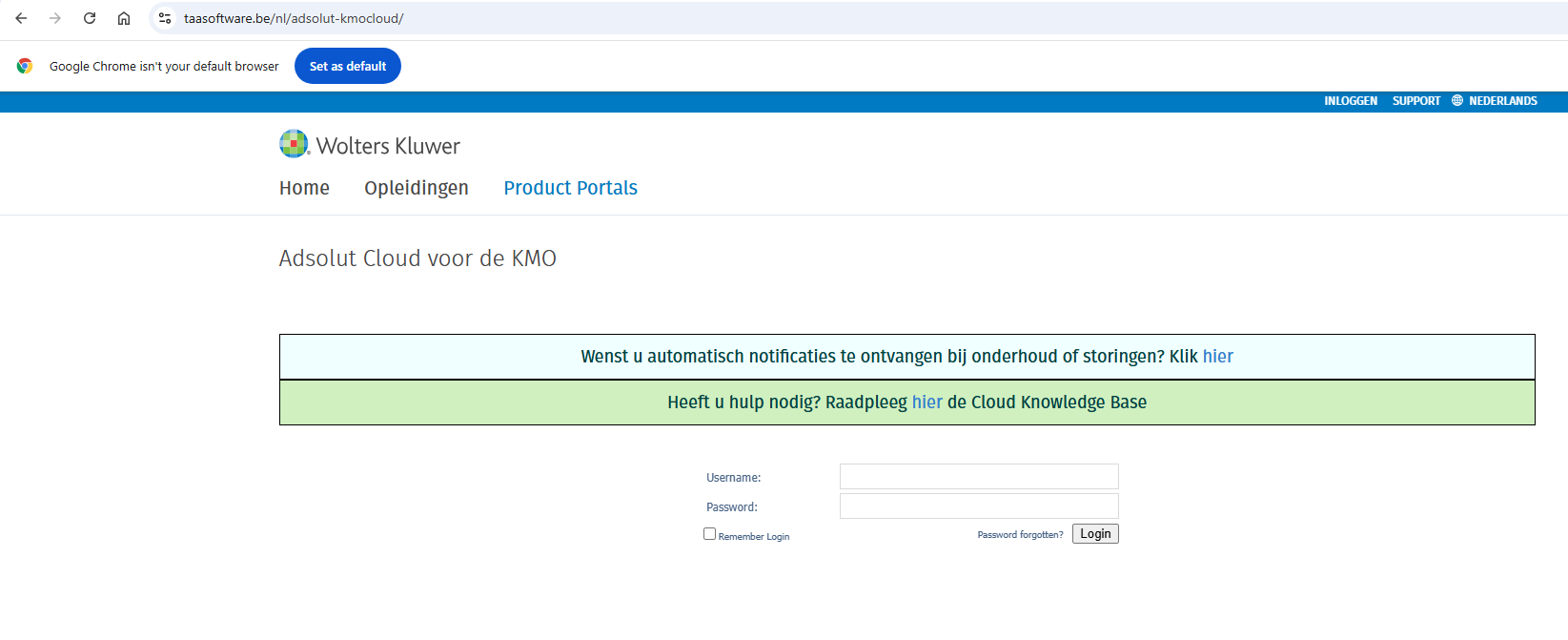Image resolution: width=1568 pixels, height=640 pixels.
Task: Open the NEDERLANDS language selector
Action: [1502, 101]
